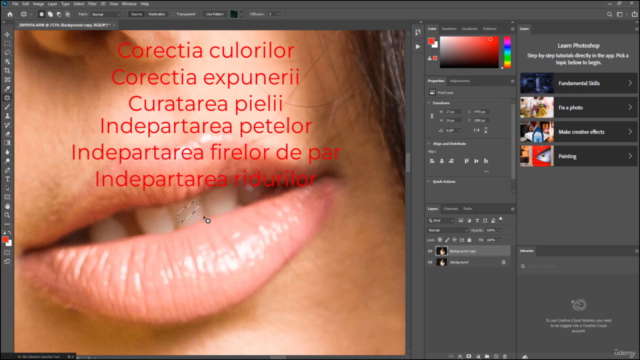Screen dimensions: 640x360
Task: Select the Brush tool
Action: pos(7,107)
